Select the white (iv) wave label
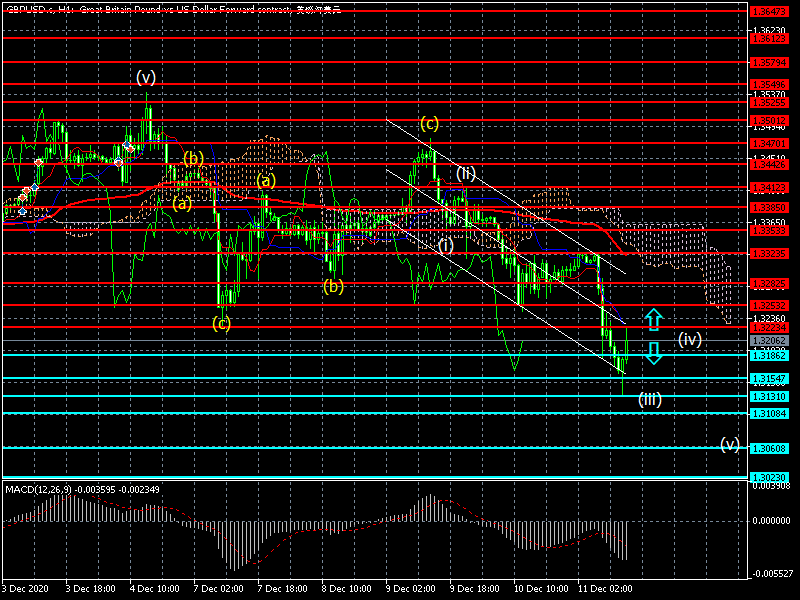This screenshot has width=800, height=600. [690, 339]
